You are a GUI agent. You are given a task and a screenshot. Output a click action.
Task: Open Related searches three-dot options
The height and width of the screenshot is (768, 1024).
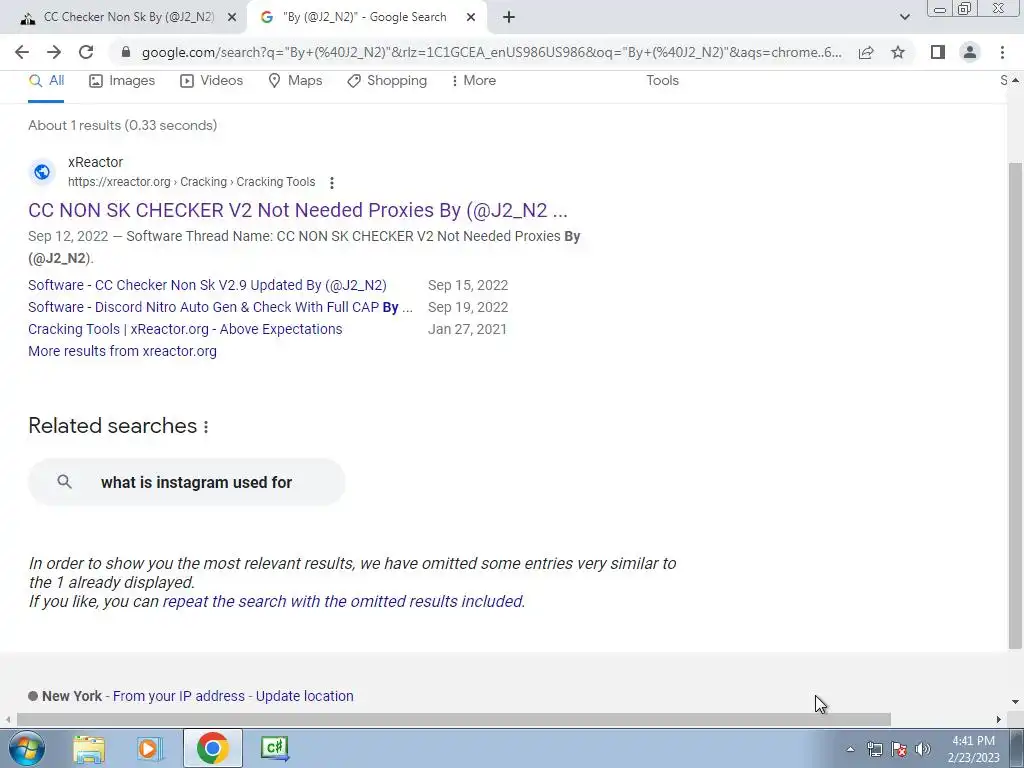pyautogui.click(x=206, y=427)
